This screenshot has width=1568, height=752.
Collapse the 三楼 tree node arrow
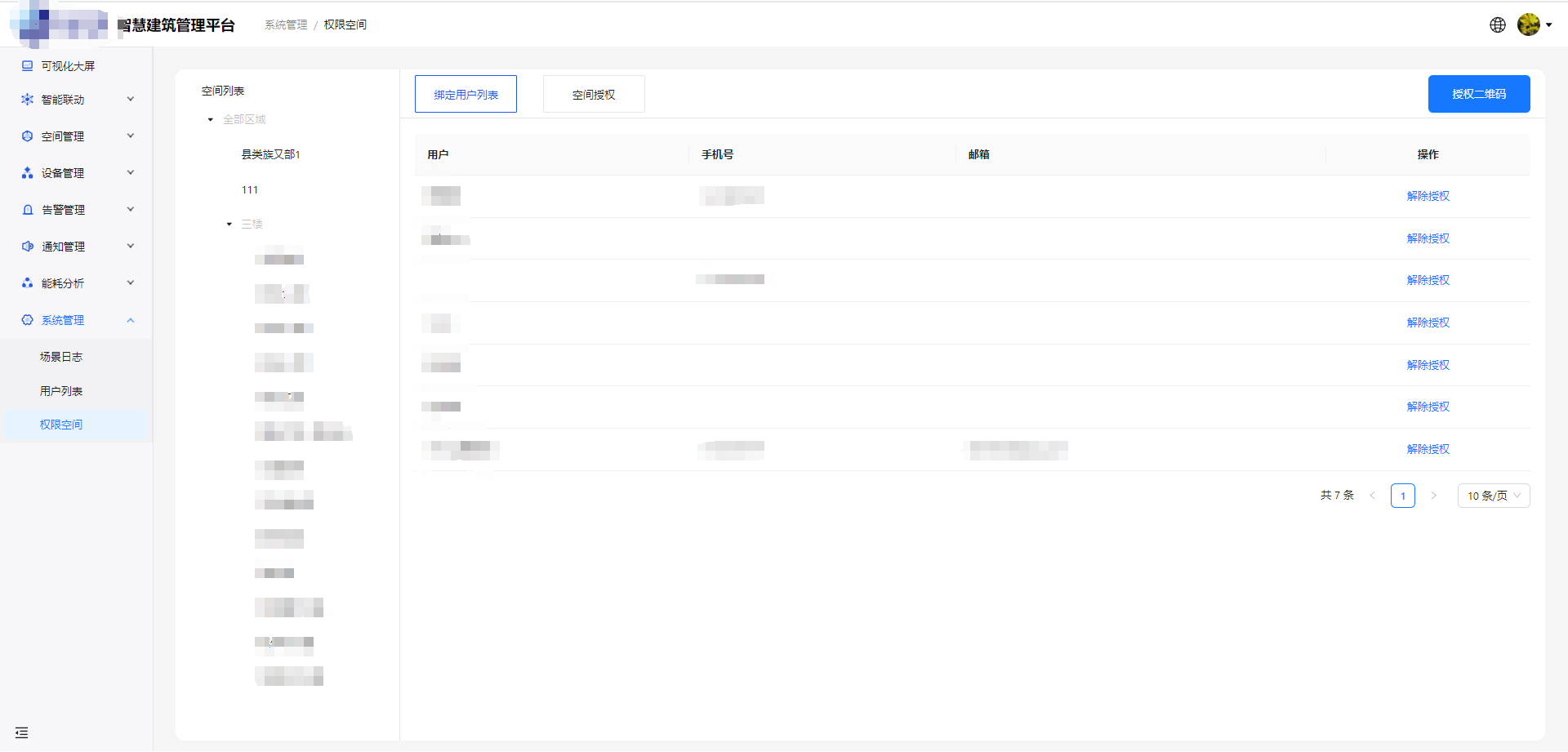click(229, 224)
